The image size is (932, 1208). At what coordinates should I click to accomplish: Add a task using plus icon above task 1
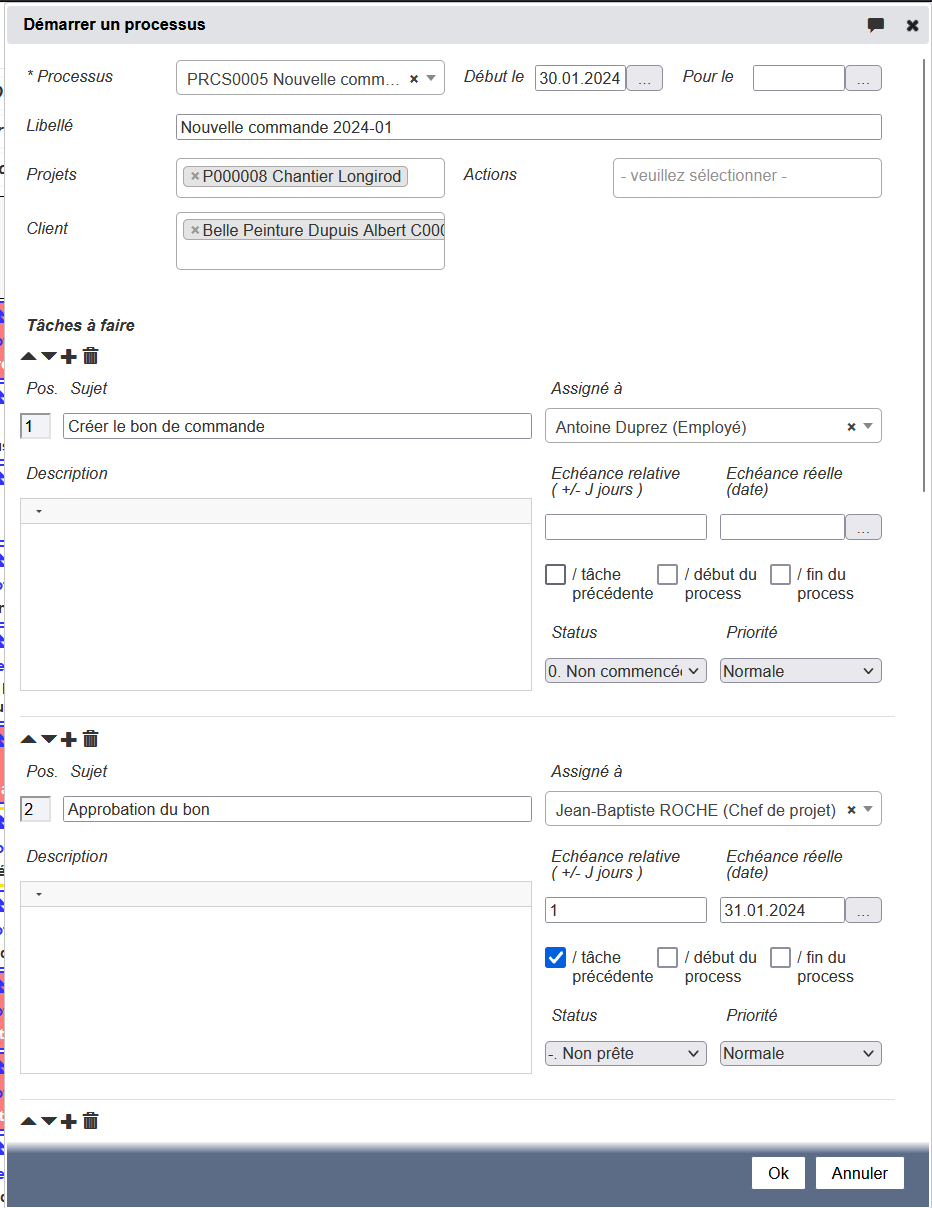pyautogui.click(x=69, y=356)
